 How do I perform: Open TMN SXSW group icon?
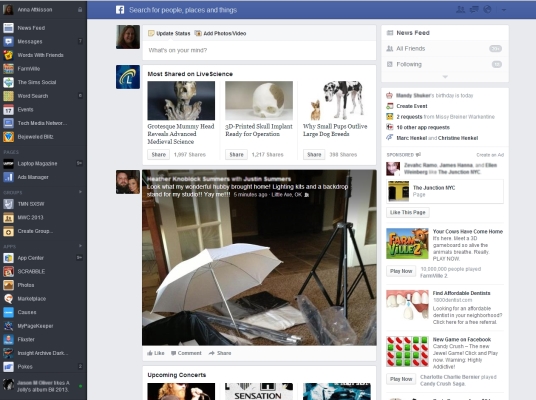coord(8,204)
